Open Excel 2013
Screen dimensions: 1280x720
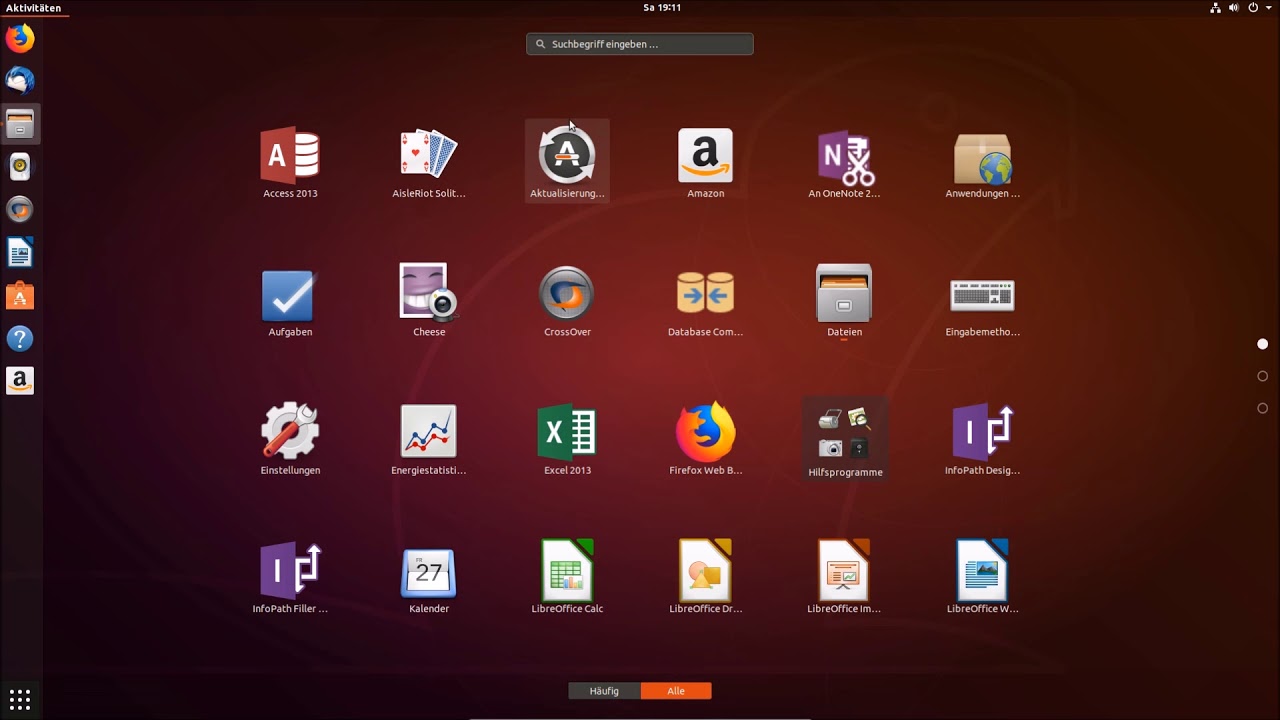(x=567, y=439)
